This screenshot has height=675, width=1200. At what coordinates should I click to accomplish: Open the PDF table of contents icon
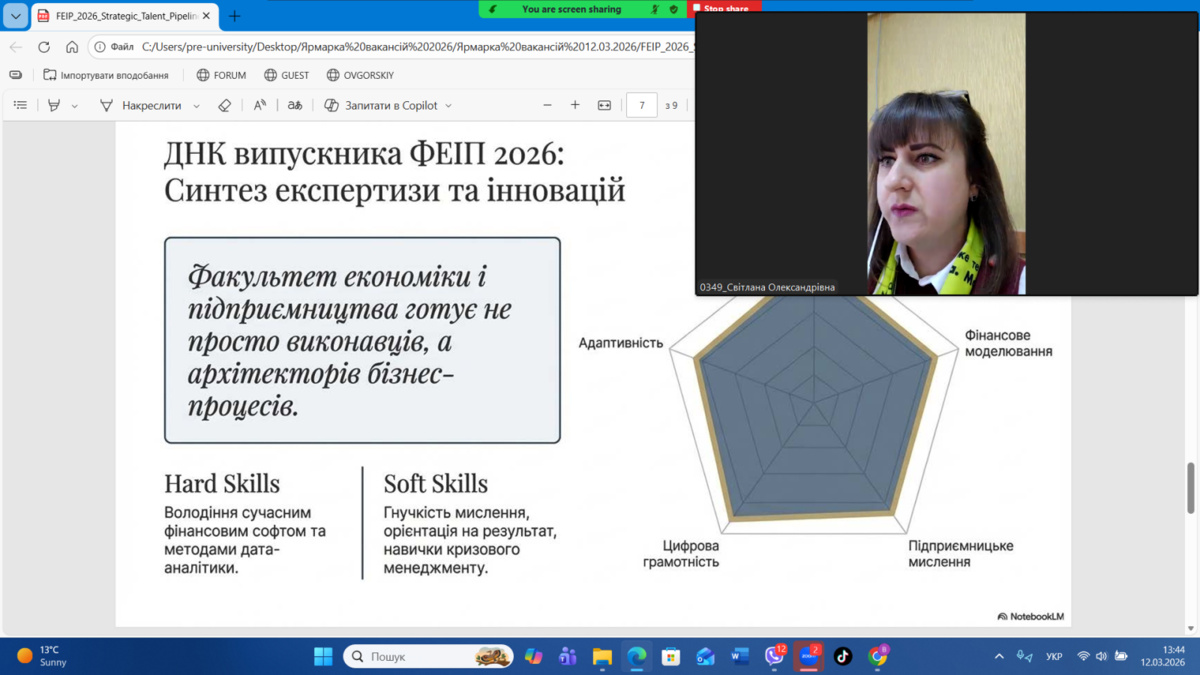pyautogui.click(x=20, y=105)
